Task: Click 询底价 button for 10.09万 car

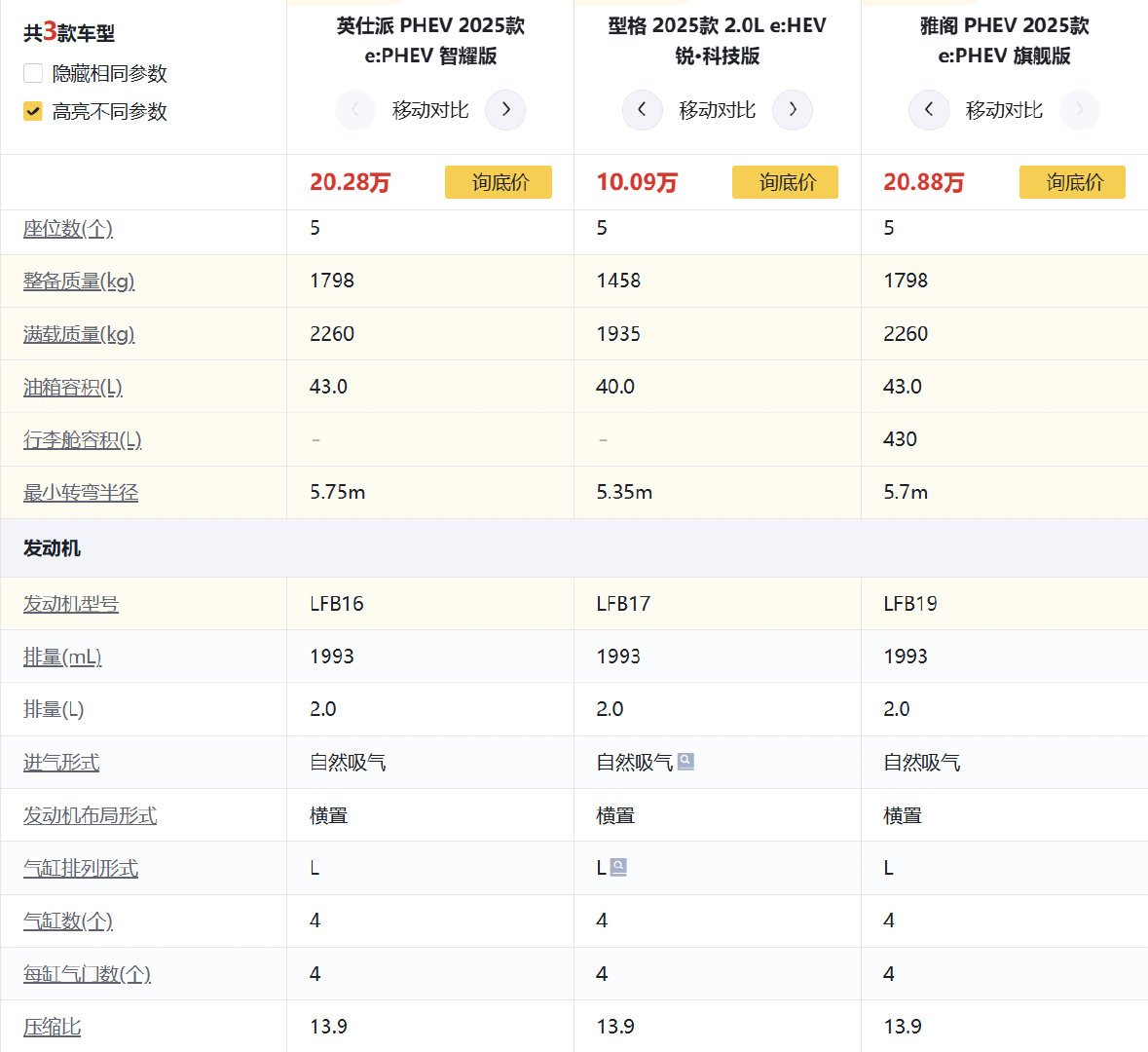Action: coord(786,182)
